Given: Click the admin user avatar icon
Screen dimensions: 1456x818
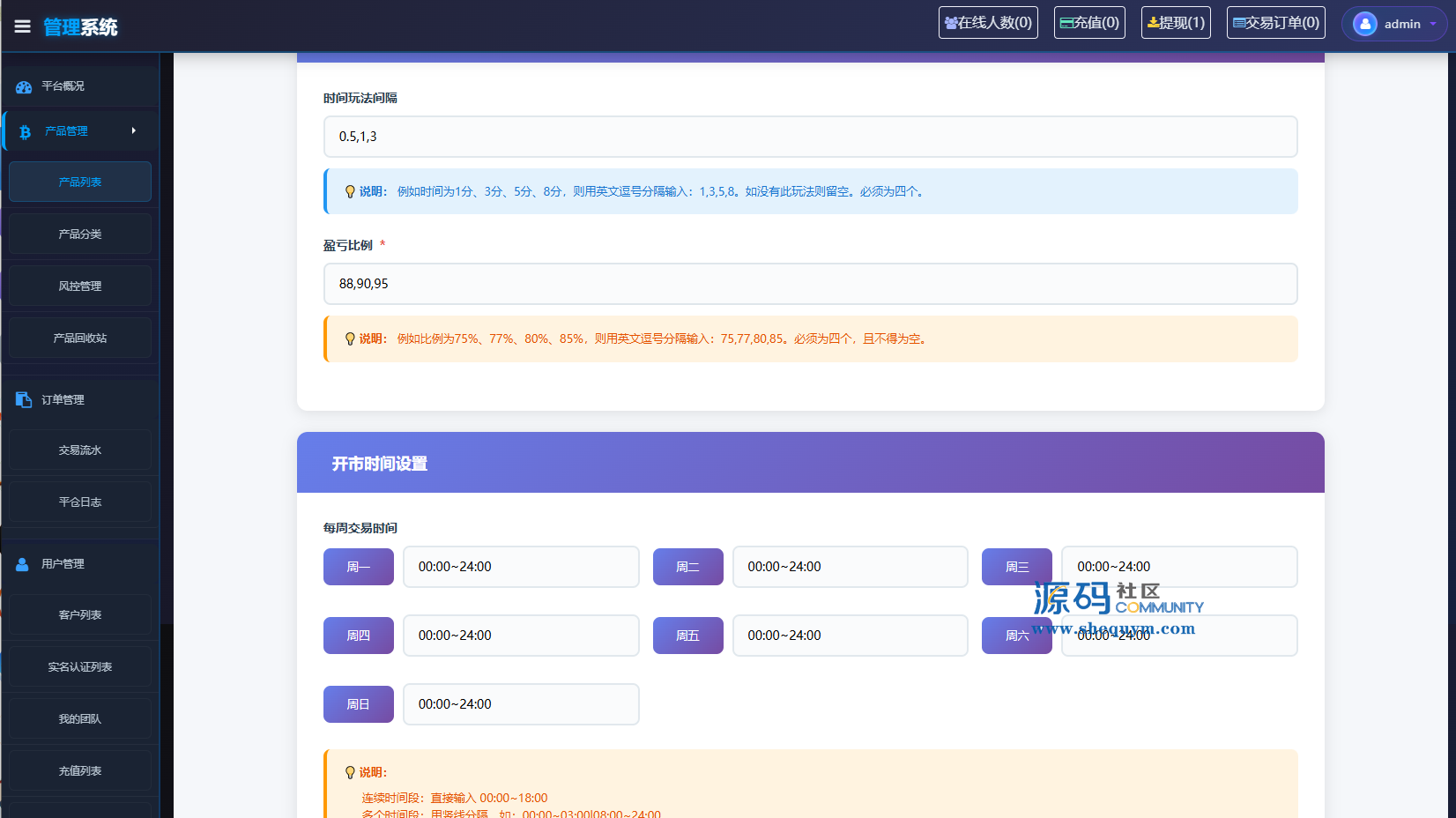Looking at the screenshot, I should (1365, 24).
